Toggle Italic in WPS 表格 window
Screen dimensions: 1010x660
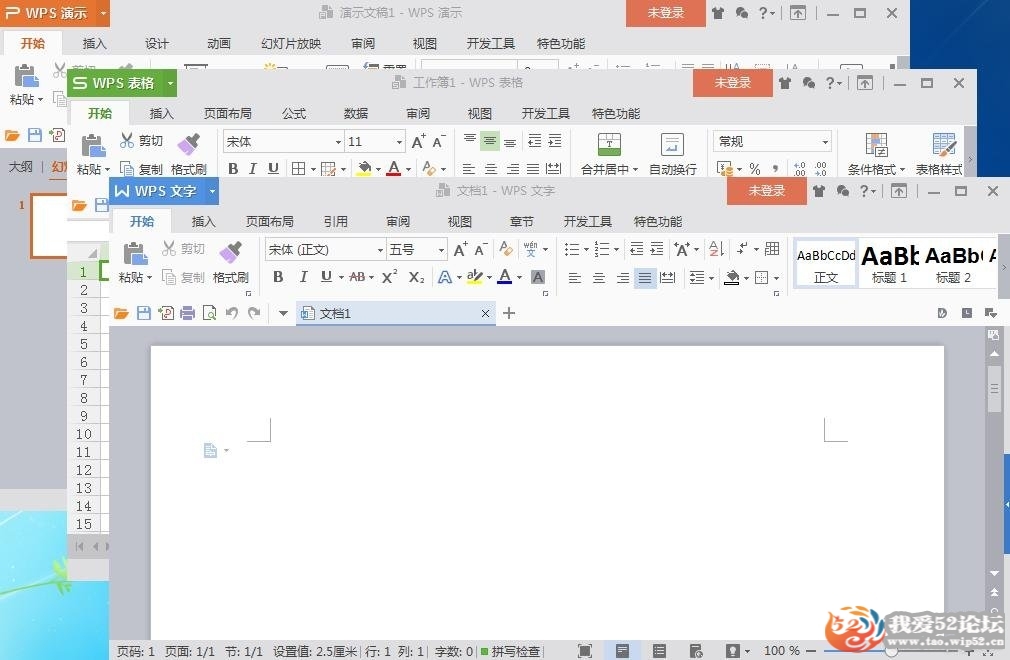(x=252, y=169)
